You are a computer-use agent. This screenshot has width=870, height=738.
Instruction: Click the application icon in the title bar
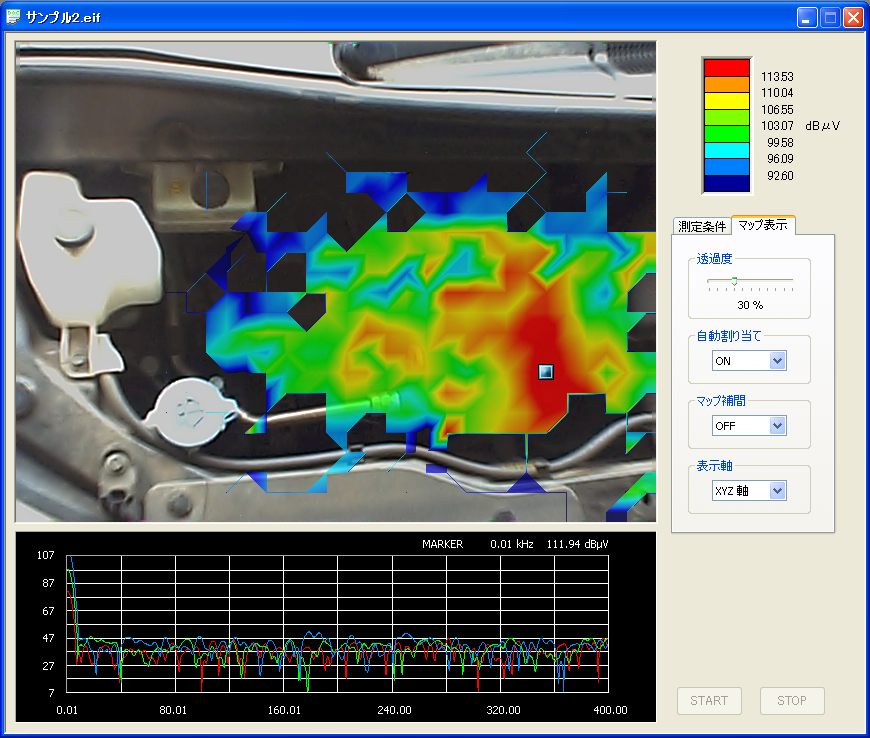13,17
